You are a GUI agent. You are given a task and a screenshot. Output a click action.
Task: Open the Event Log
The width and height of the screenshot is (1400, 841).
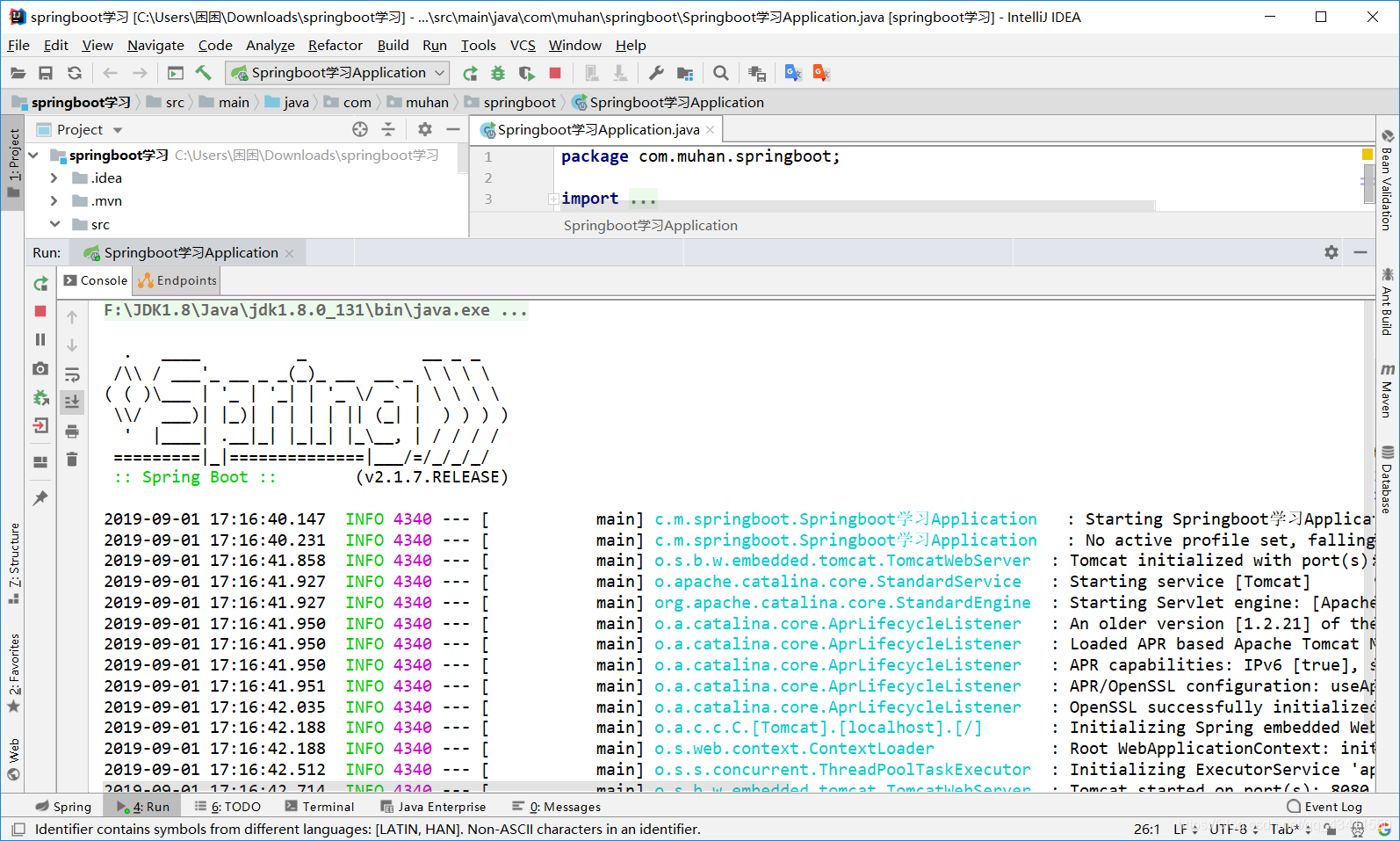tap(1324, 807)
